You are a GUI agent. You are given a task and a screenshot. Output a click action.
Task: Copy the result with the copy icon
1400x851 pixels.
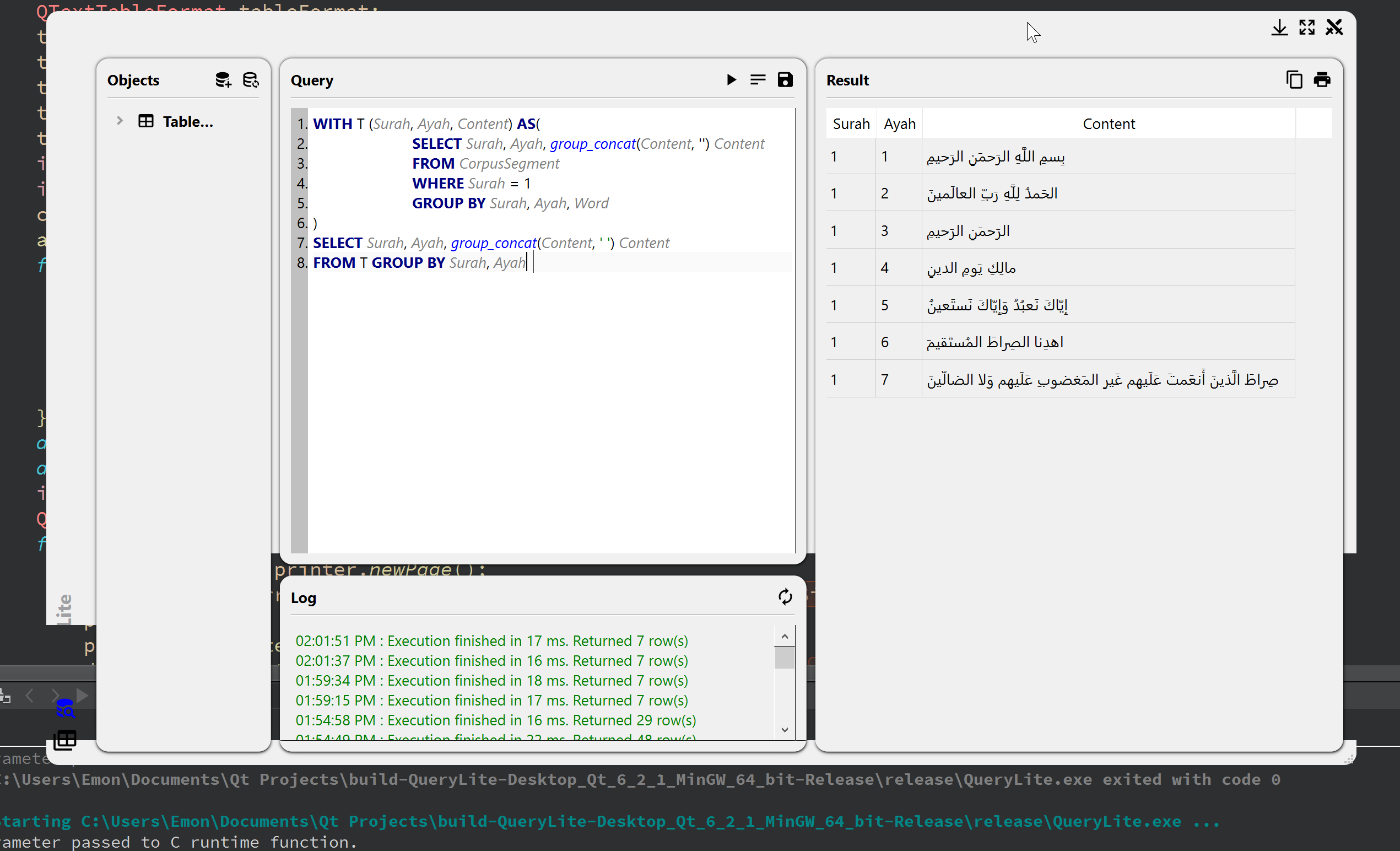[1294, 79]
